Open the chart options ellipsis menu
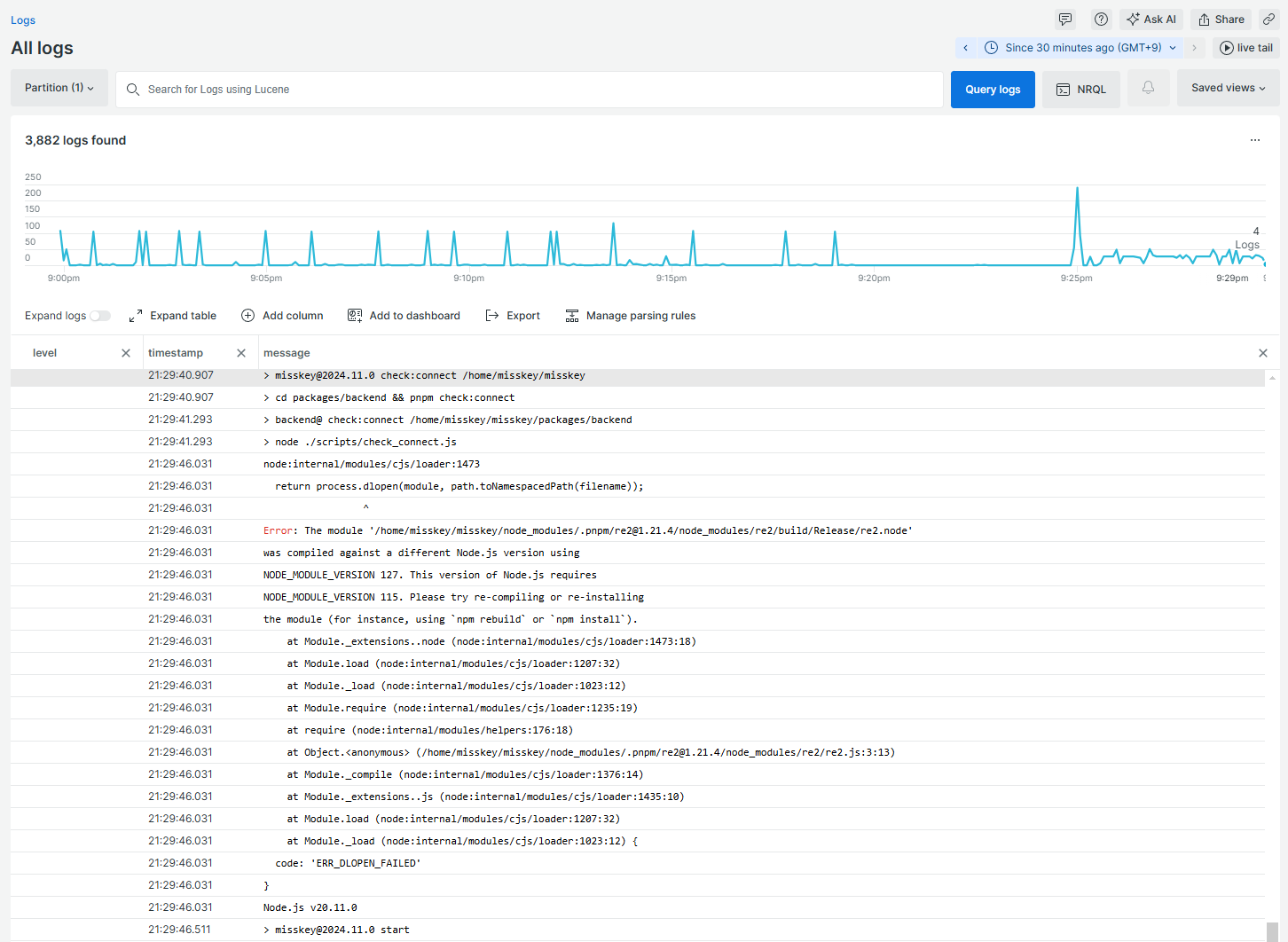Image resolution: width=1288 pixels, height=942 pixels. tap(1255, 140)
